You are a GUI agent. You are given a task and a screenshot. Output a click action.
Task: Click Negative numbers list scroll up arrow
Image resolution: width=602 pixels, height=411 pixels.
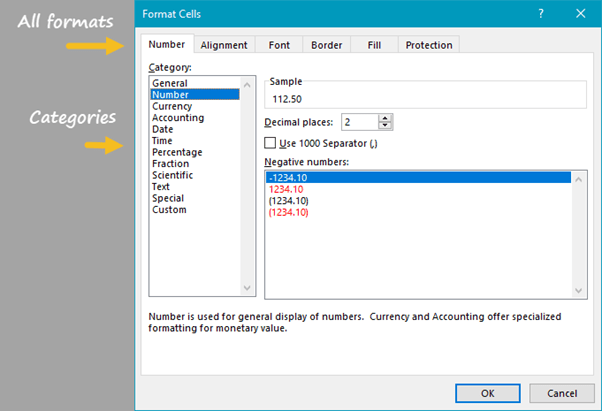(x=579, y=179)
